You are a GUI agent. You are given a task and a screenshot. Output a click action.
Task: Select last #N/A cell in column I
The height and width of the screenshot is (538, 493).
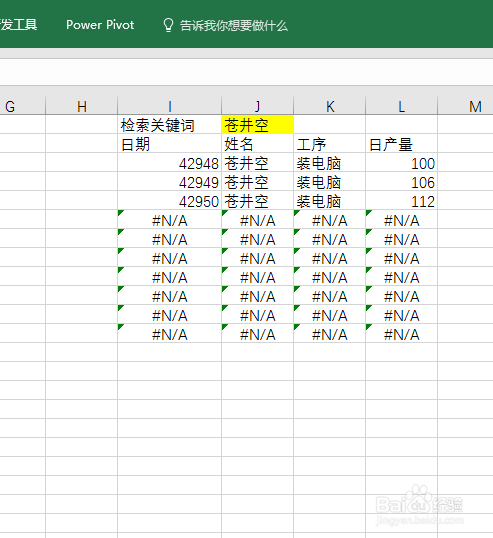coord(169,334)
